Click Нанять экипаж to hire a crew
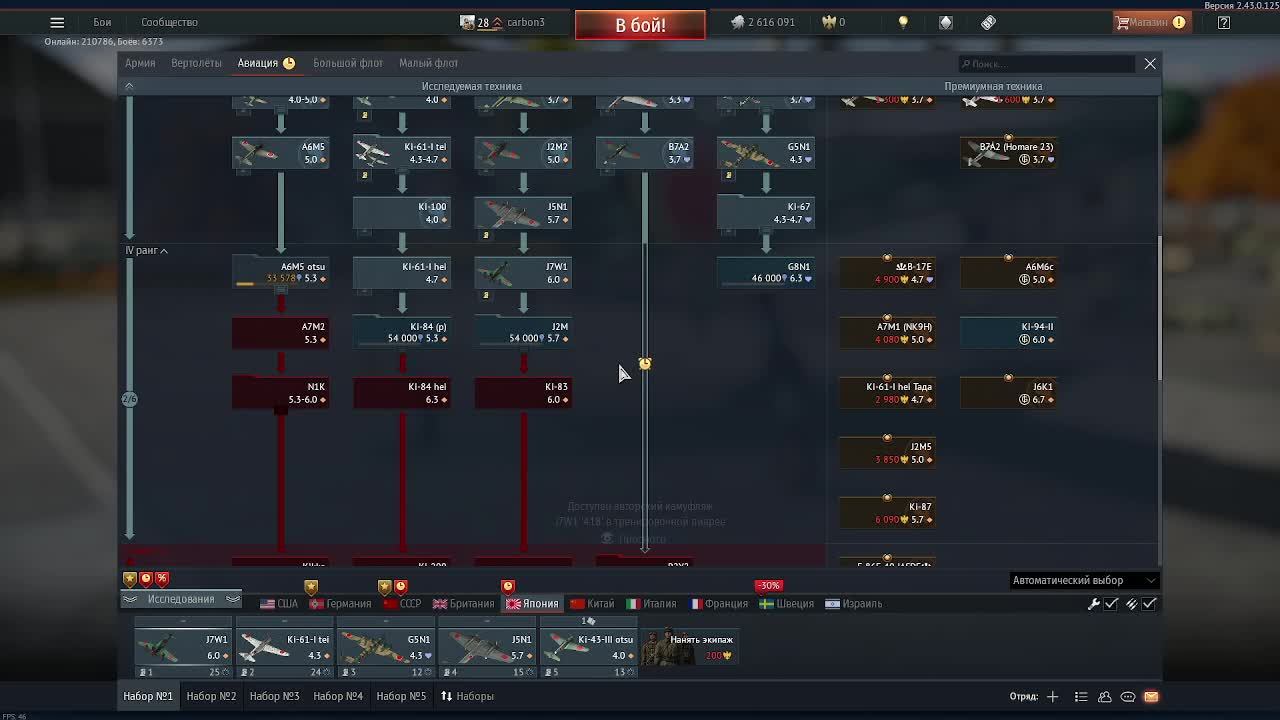This screenshot has height=720, width=1280. (x=690, y=647)
